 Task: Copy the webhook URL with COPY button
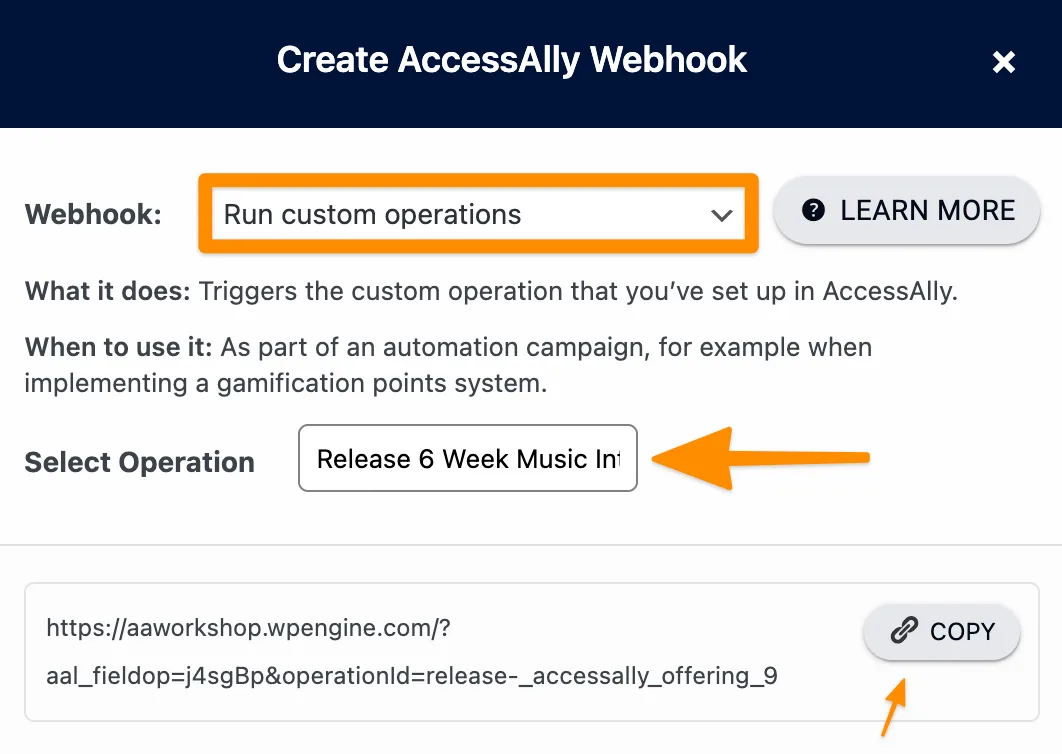pyautogui.click(x=941, y=632)
